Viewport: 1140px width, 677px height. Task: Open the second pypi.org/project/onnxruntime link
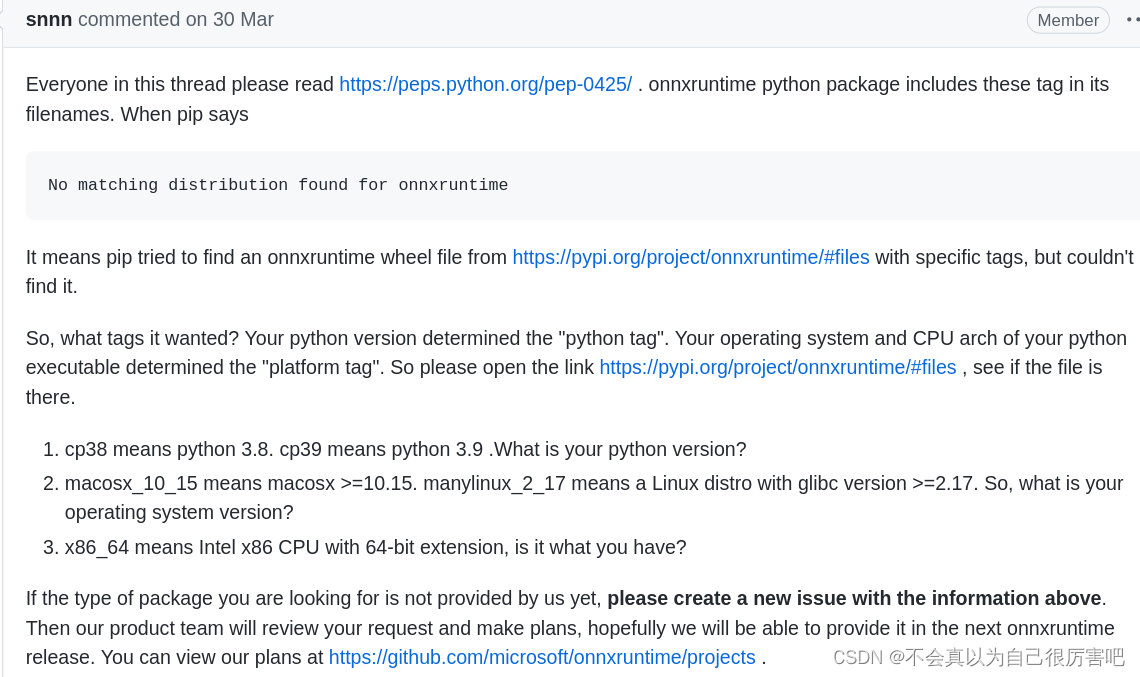click(x=778, y=367)
